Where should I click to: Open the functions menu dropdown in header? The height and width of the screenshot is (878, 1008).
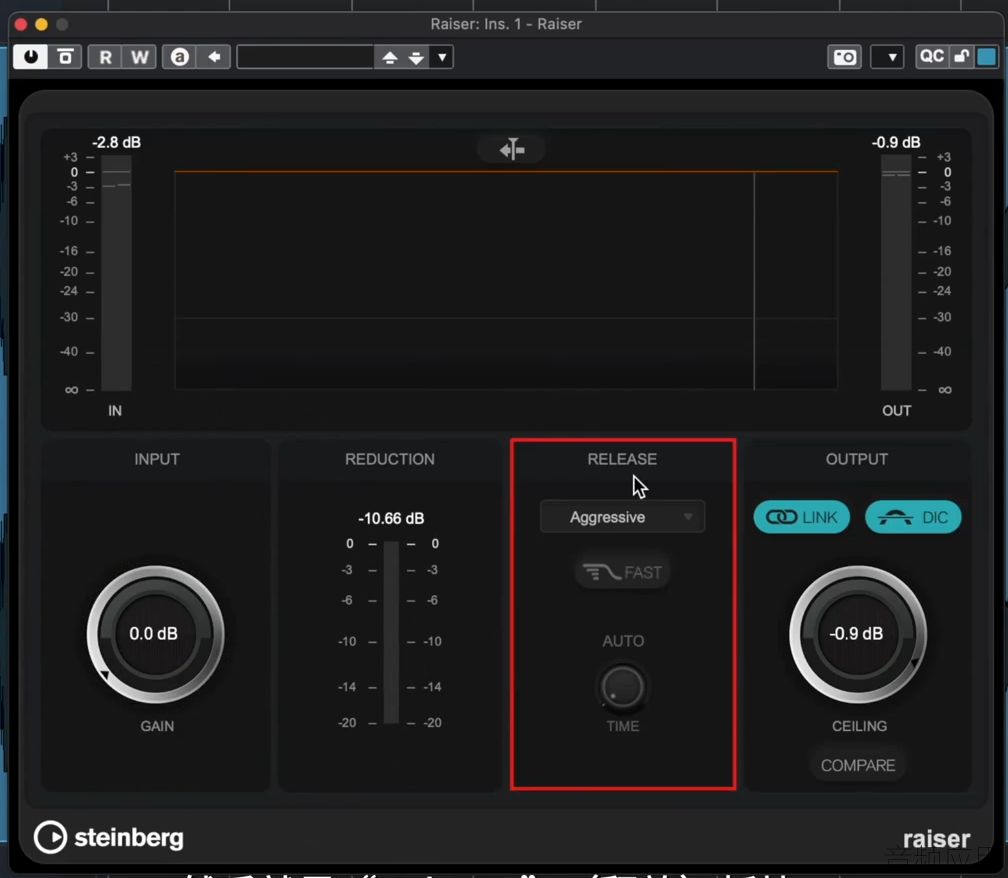(x=887, y=57)
